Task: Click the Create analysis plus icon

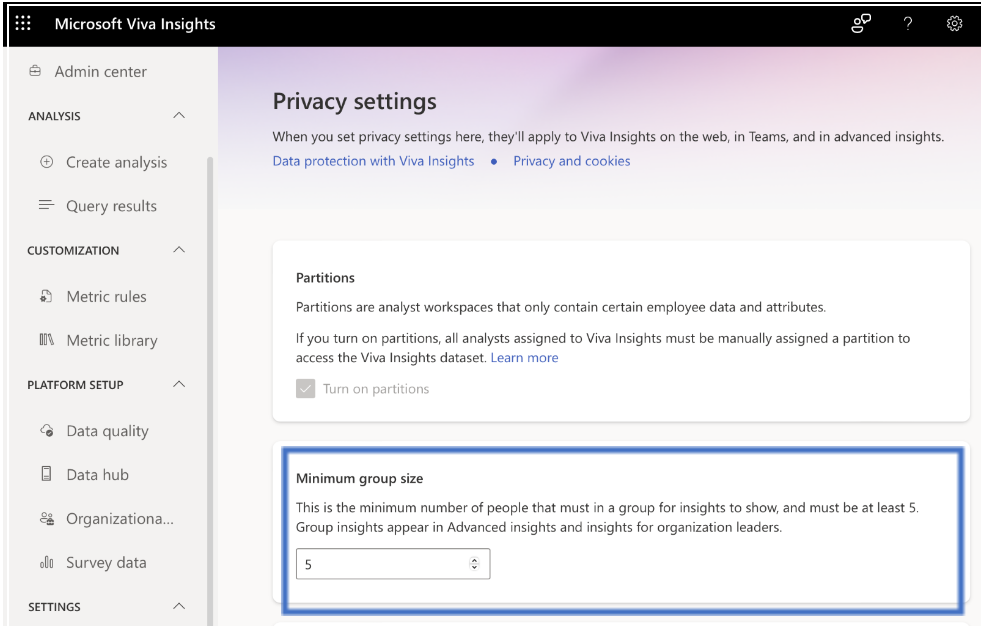Action: click(46, 162)
